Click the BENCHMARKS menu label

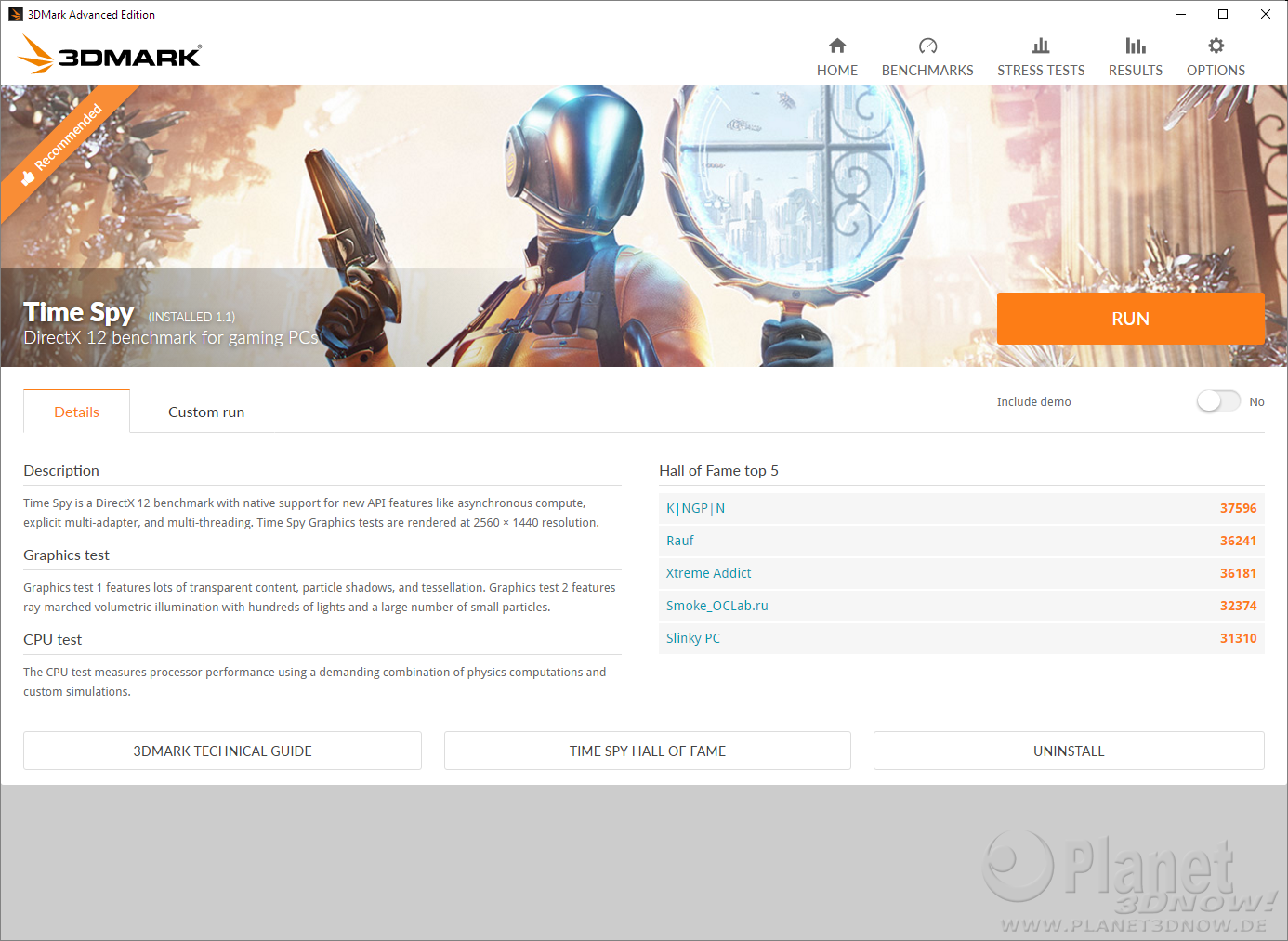click(x=927, y=71)
